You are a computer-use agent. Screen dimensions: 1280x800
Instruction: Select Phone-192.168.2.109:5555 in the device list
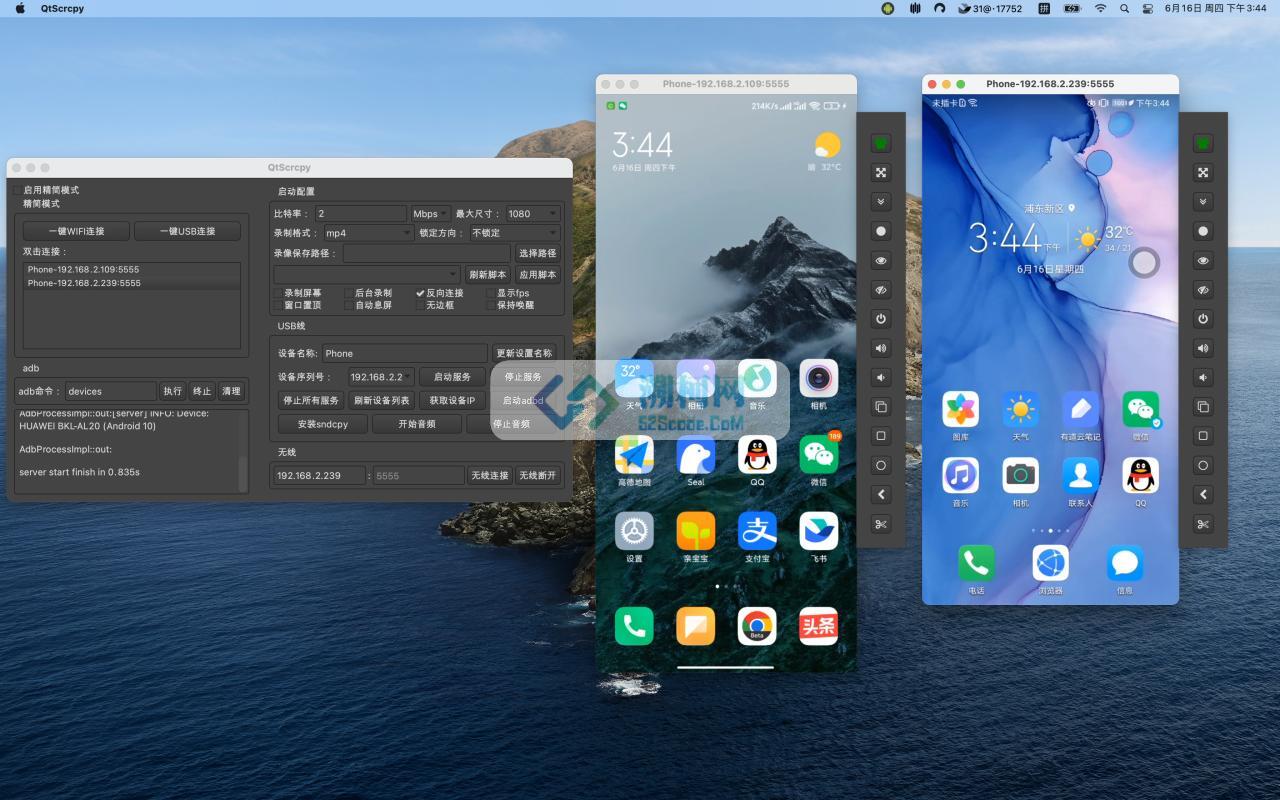pyautogui.click(x=132, y=270)
